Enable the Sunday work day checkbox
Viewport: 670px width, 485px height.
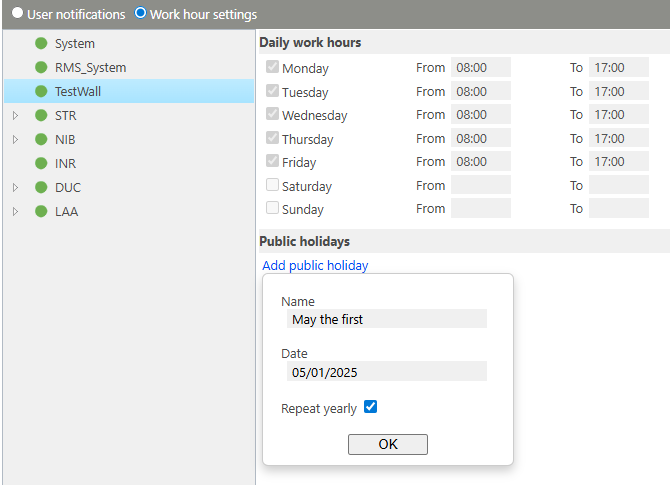tap(272, 208)
